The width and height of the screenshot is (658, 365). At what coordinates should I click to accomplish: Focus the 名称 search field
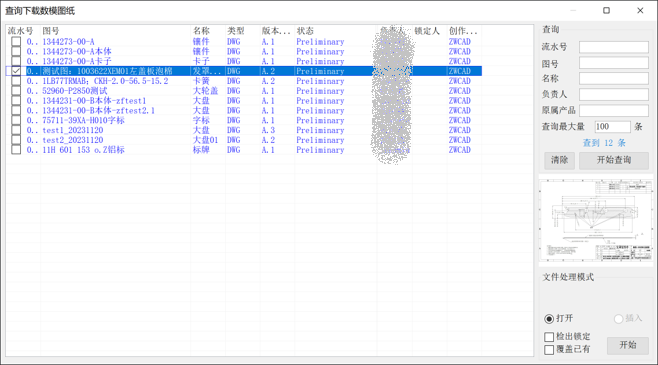click(614, 78)
